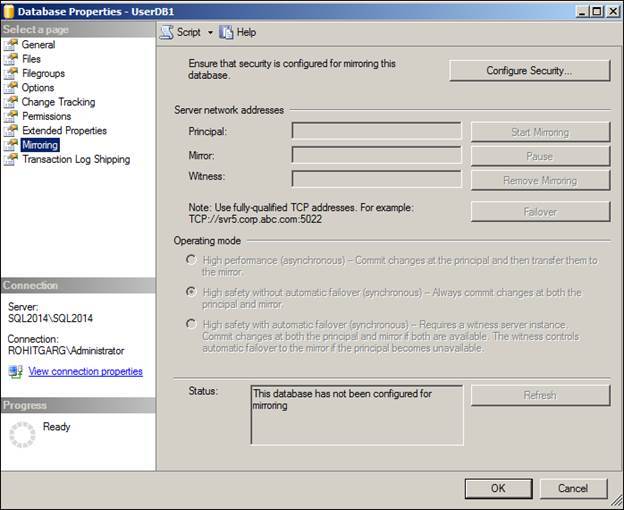Click the Status message box
This screenshot has width=624, height=510.
tap(357, 415)
